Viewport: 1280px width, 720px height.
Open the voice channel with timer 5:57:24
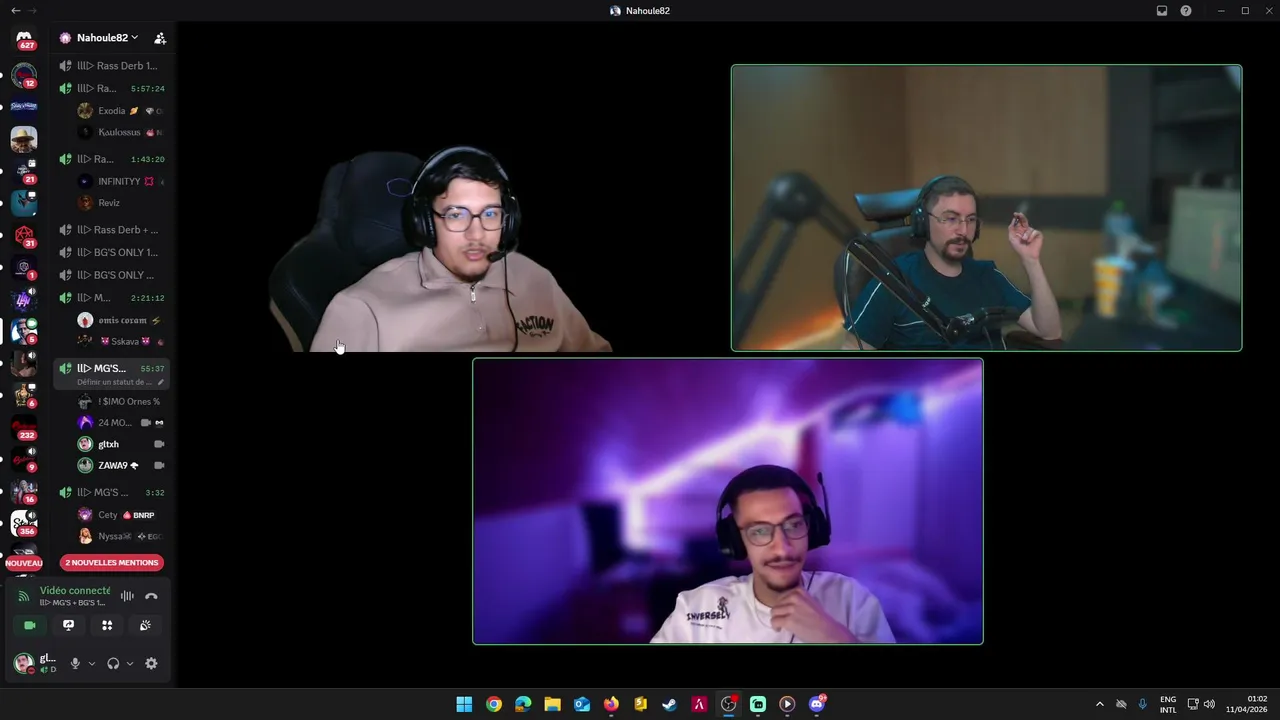coord(112,88)
